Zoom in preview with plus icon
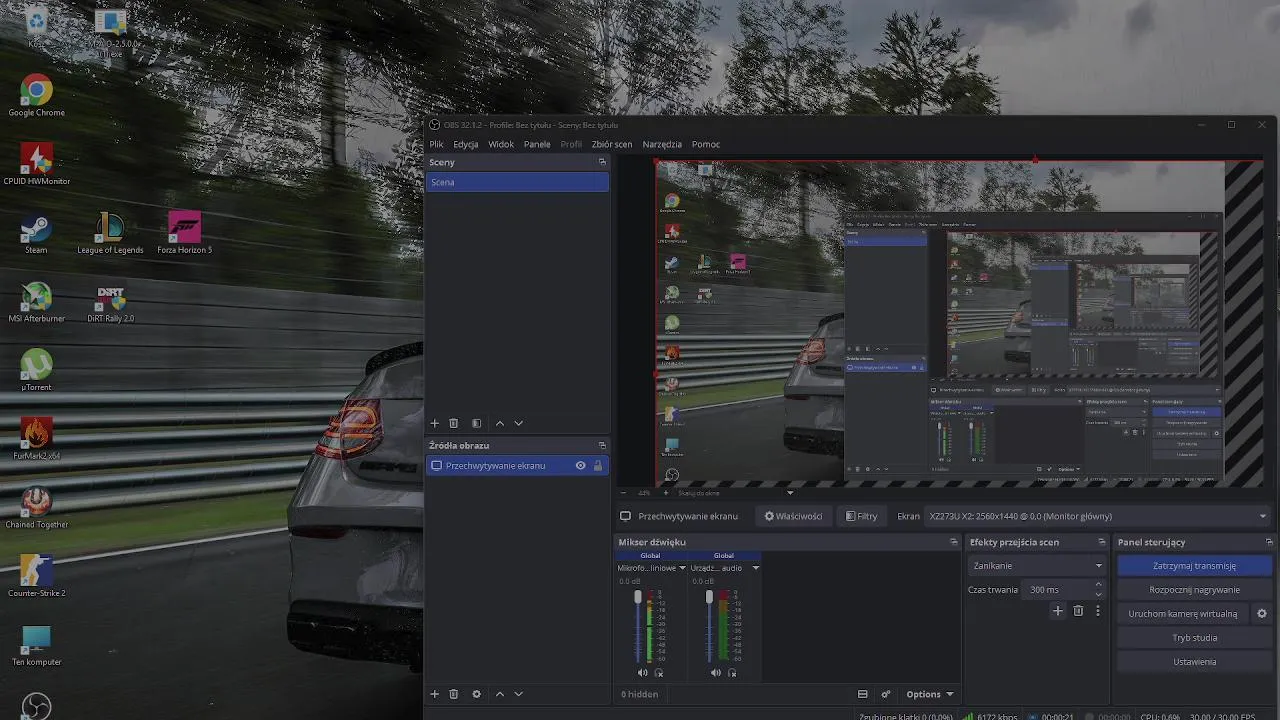The width and height of the screenshot is (1280, 720). (667, 492)
